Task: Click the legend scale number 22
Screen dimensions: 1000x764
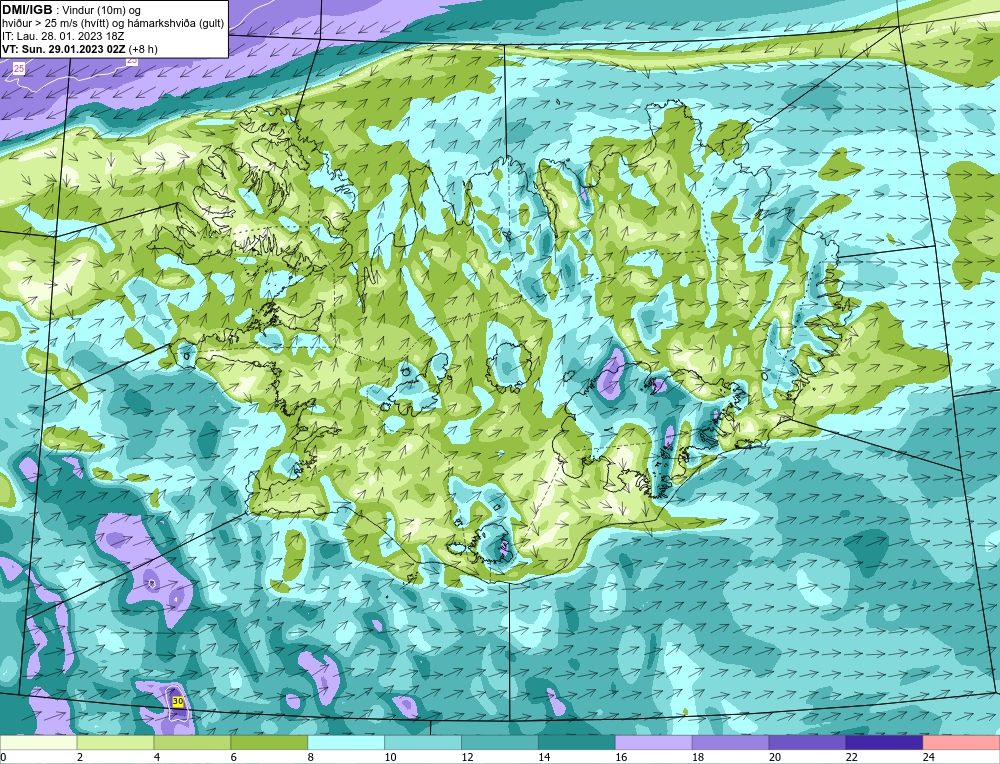Action: (852, 757)
